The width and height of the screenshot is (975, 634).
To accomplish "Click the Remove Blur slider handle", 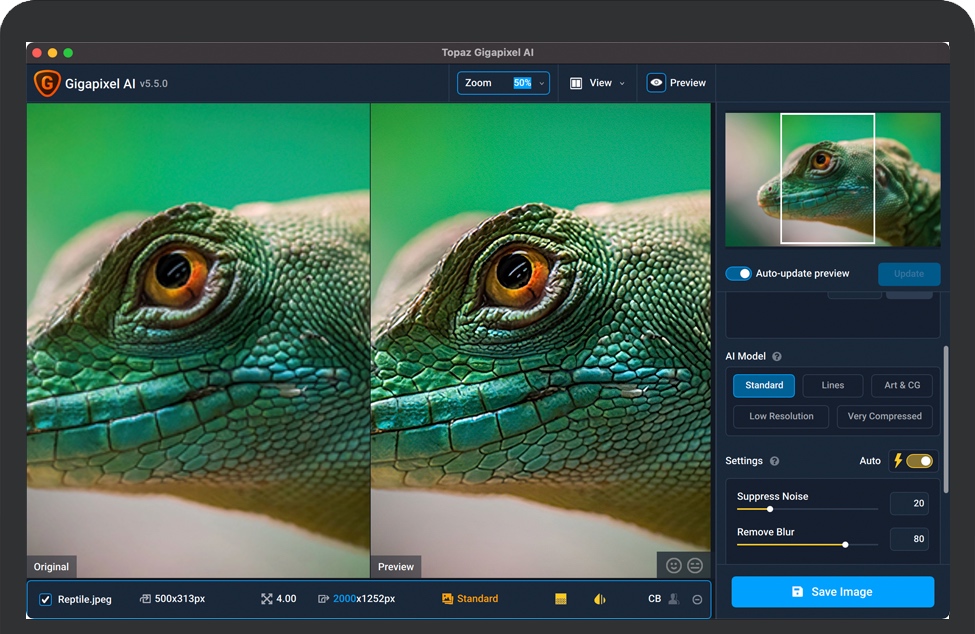I will click(x=846, y=545).
